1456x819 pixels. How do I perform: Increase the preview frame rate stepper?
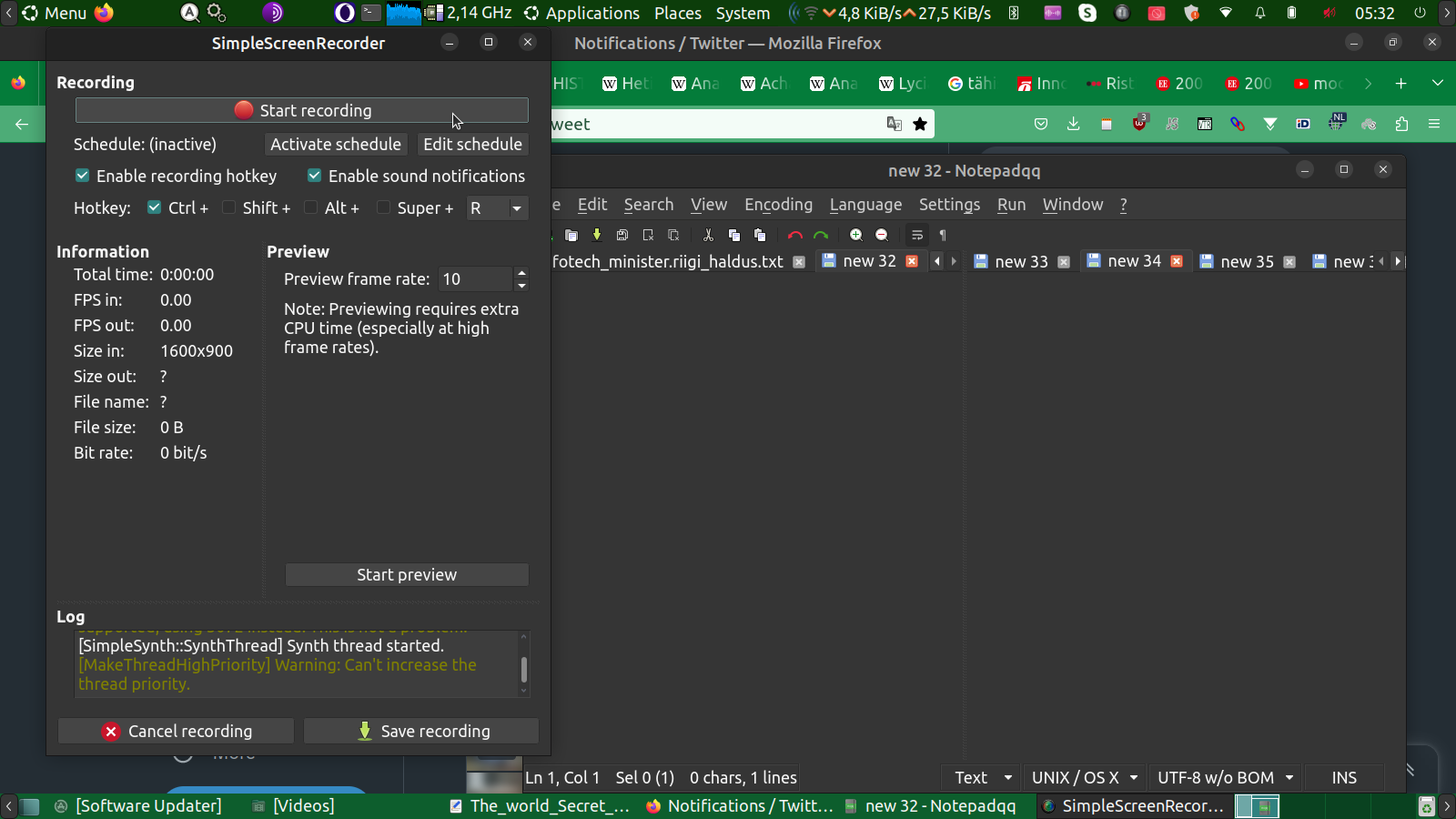point(521,272)
